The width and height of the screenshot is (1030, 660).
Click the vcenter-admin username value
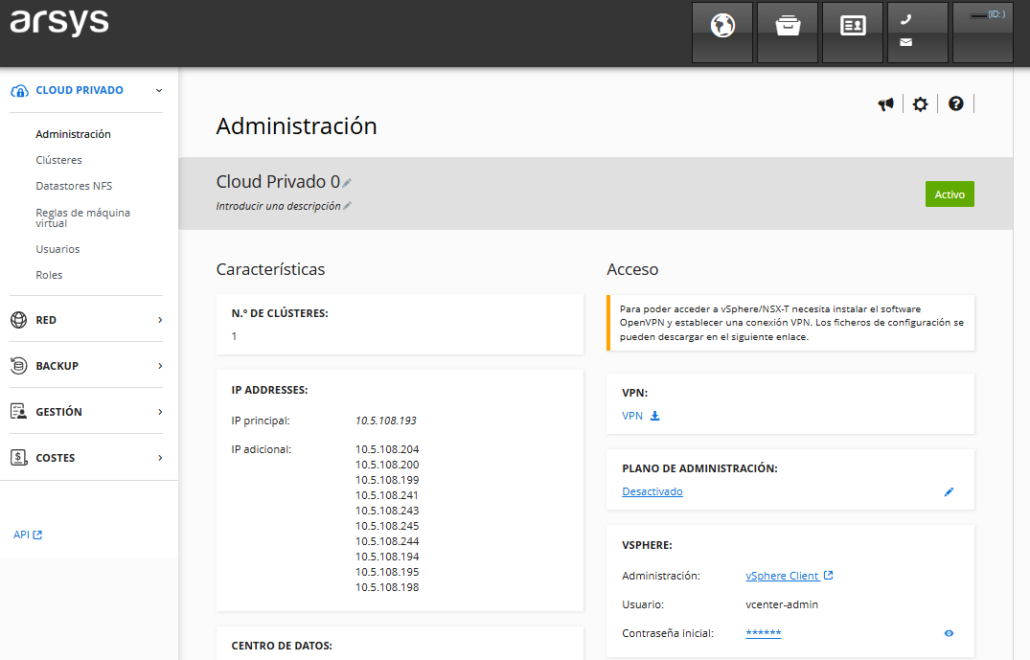pyautogui.click(x=782, y=605)
